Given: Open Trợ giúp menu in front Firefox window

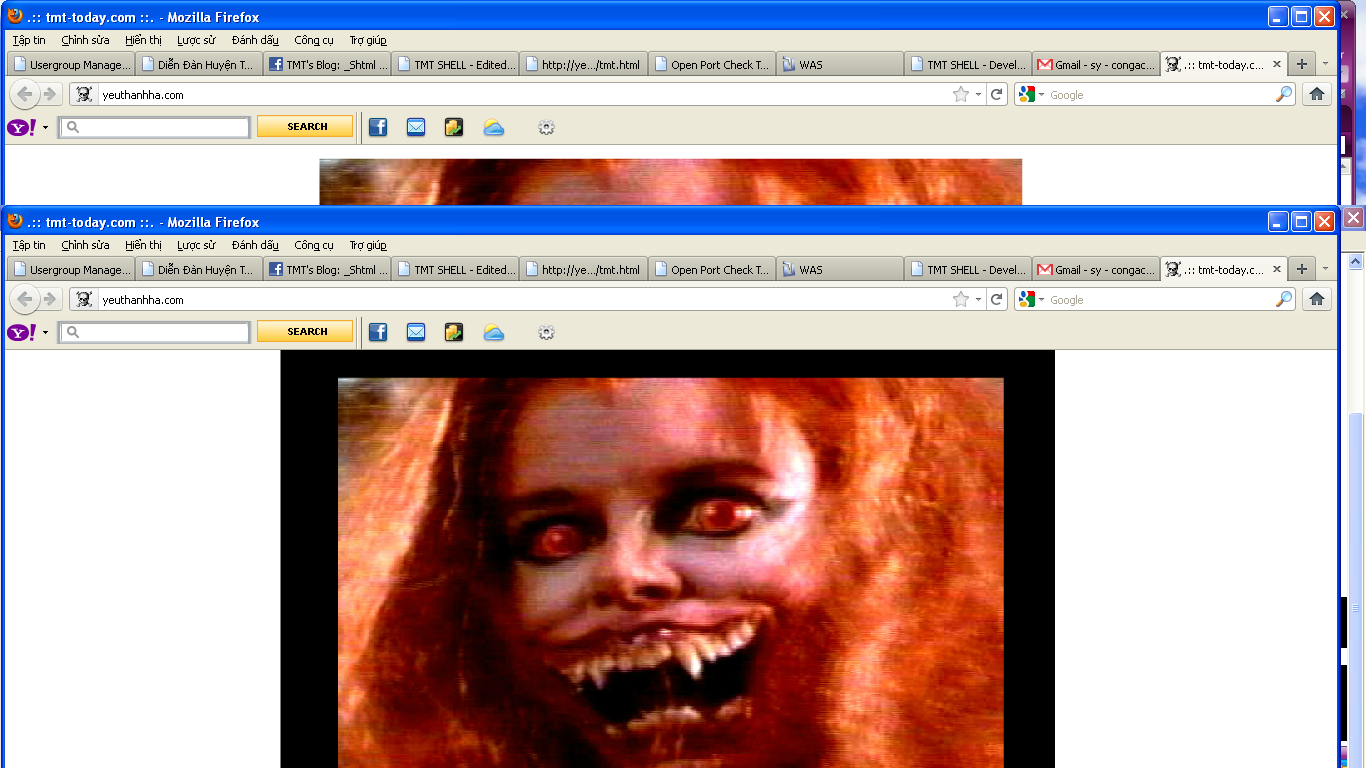Looking at the screenshot, I should pyautogui.click(x=368, y=245).
